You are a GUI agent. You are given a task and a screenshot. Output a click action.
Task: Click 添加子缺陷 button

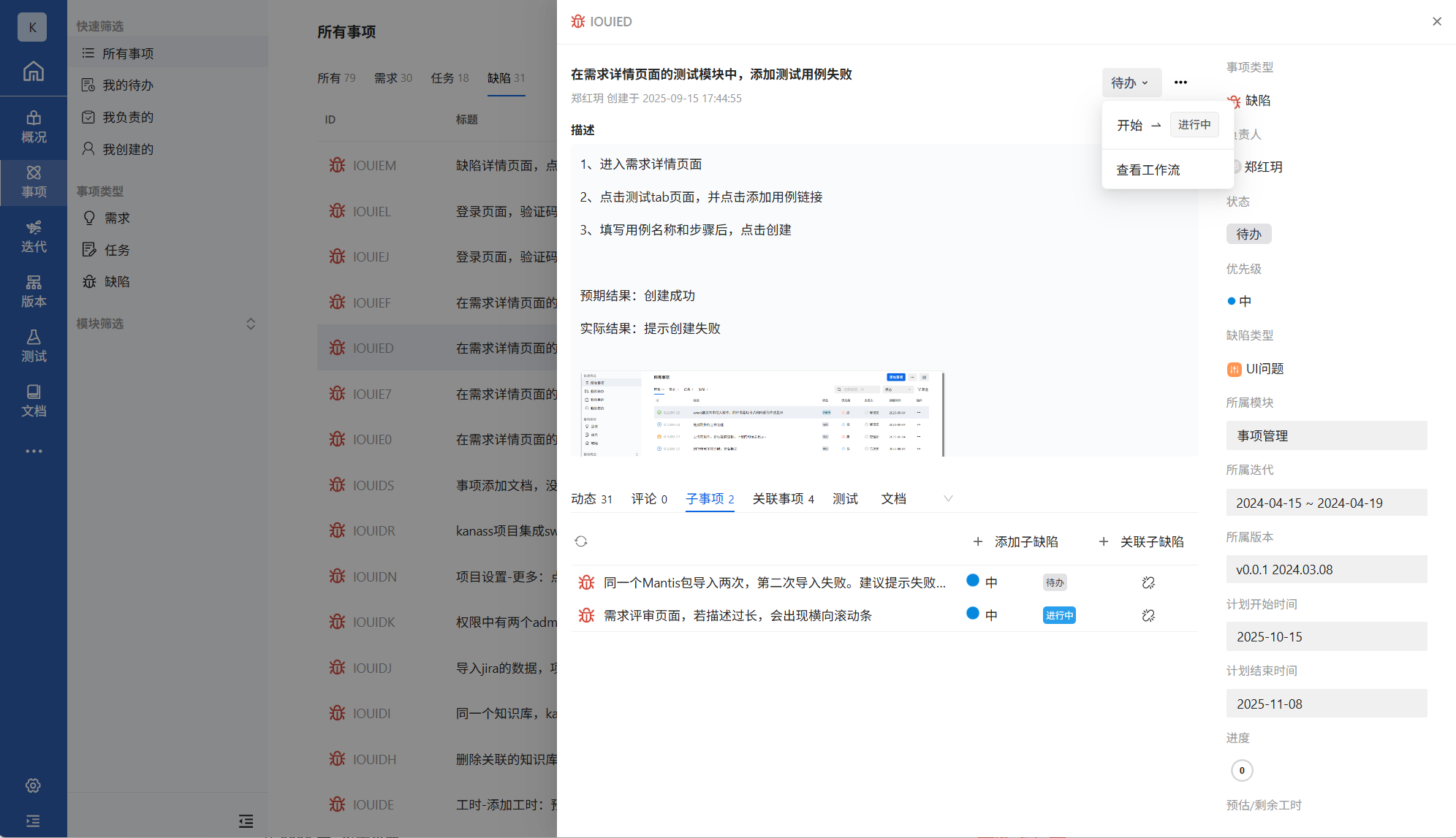(1015, 541)
